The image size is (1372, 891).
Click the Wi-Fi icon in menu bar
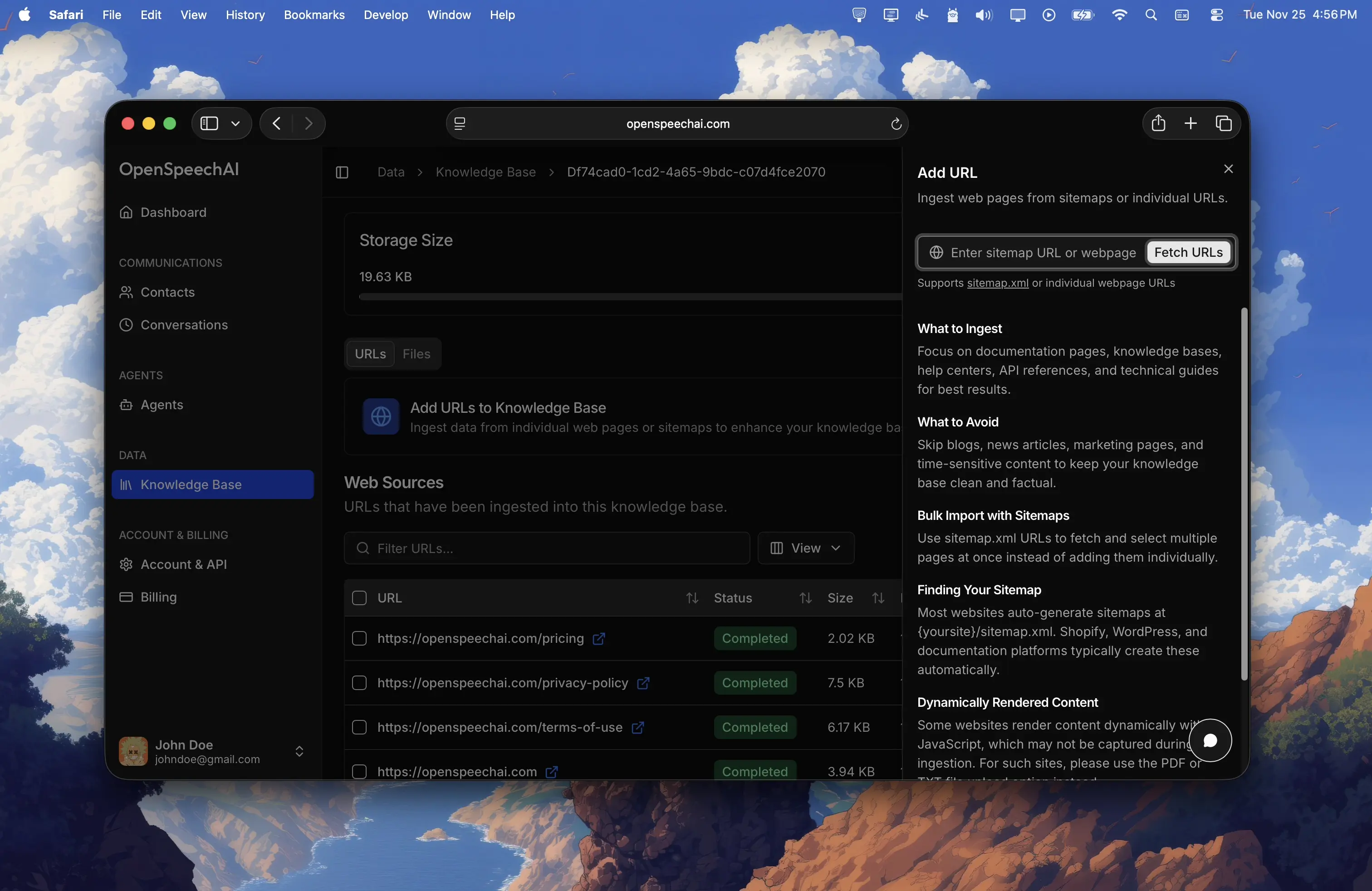click(x=1119, y=15)
